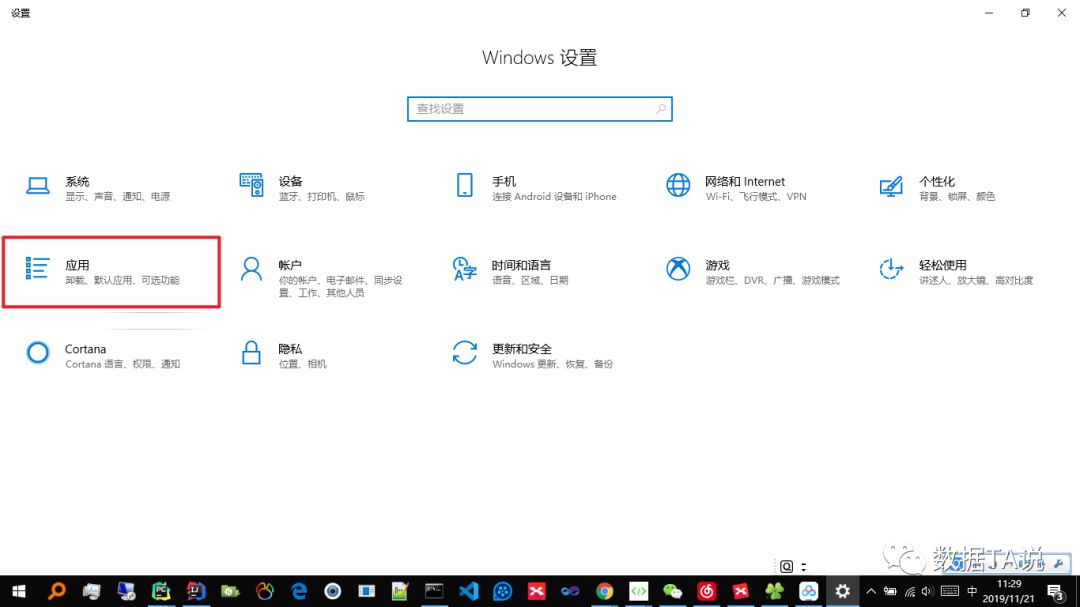The image size is (1080, 607).
Task: Click the 11:29 clock and date
Action: tap(1008, 591)
